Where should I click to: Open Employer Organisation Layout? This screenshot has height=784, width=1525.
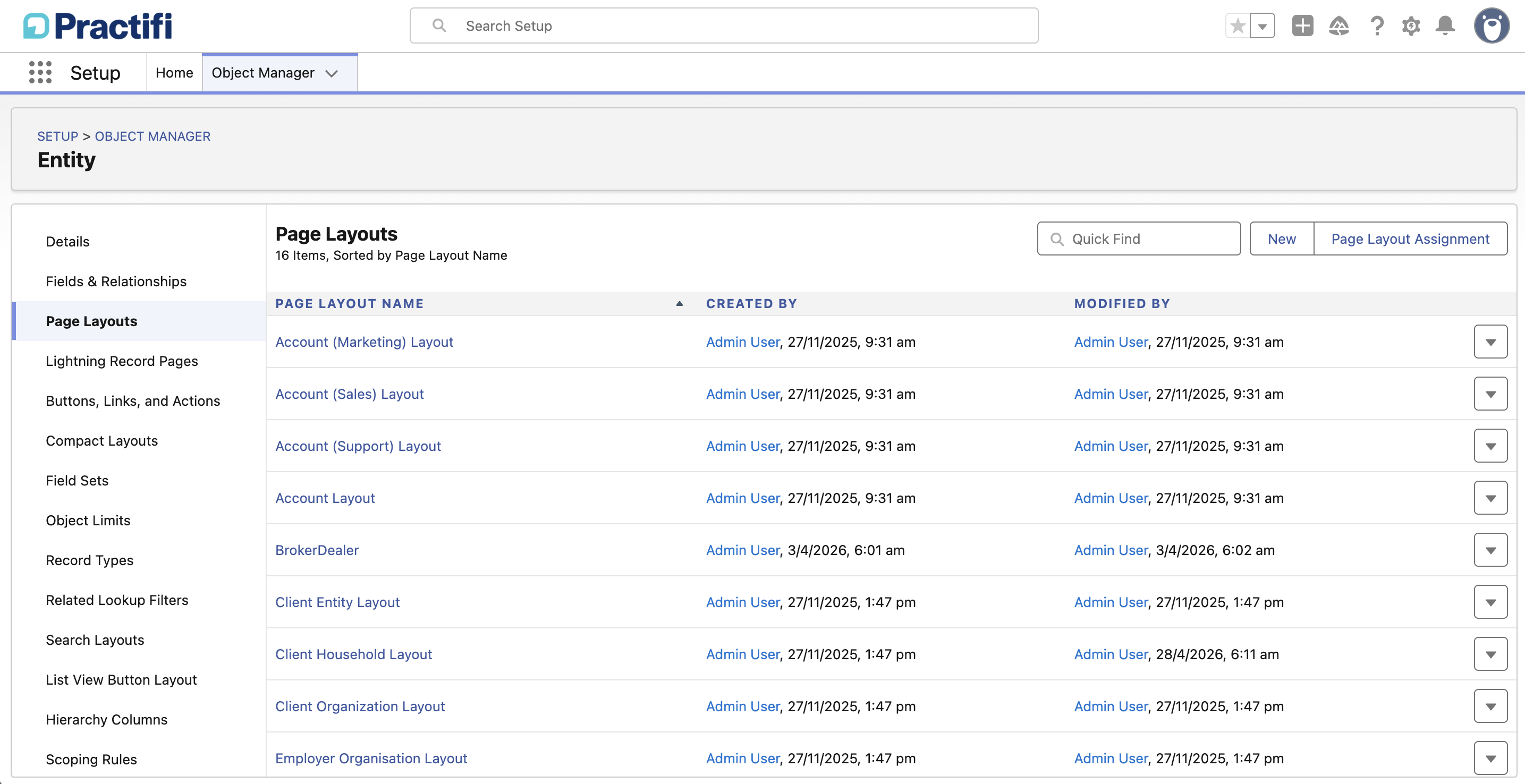point(371,759)
